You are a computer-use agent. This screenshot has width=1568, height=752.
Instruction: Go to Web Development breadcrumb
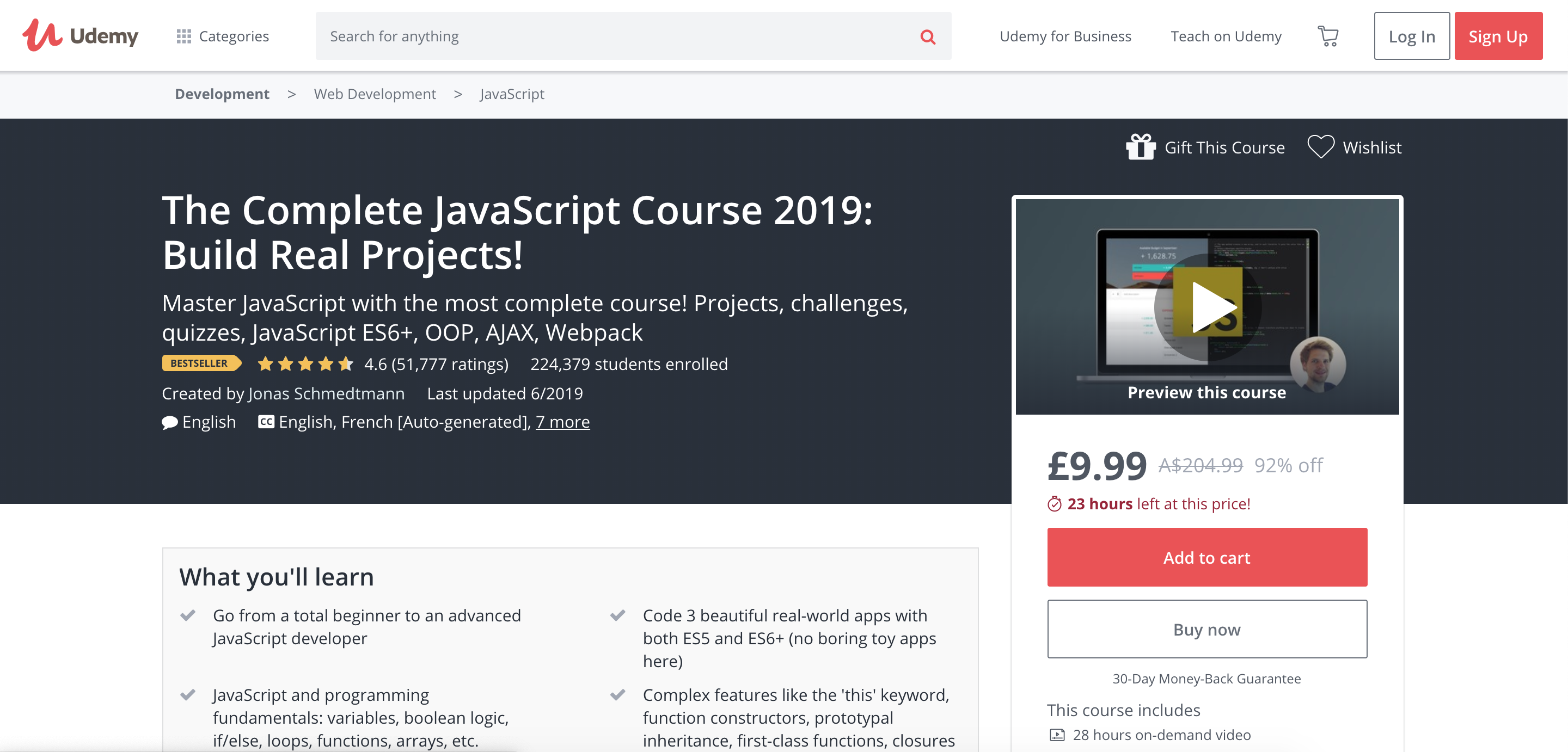coord(375,94)
